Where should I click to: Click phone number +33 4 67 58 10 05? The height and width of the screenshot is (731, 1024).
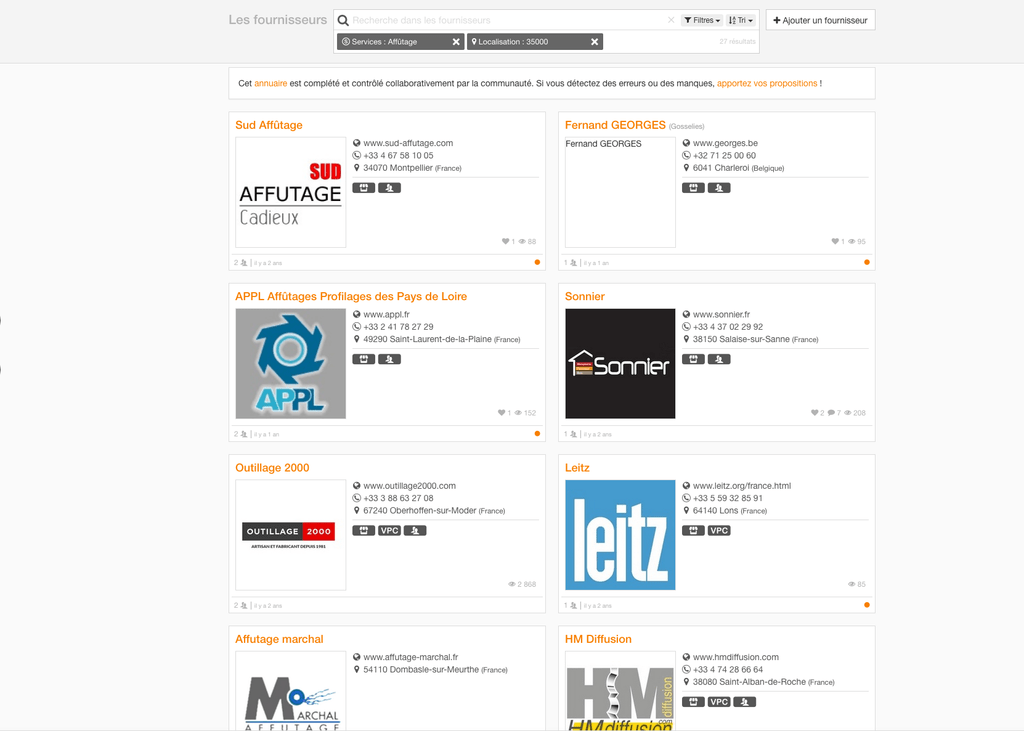pos(398,155)
